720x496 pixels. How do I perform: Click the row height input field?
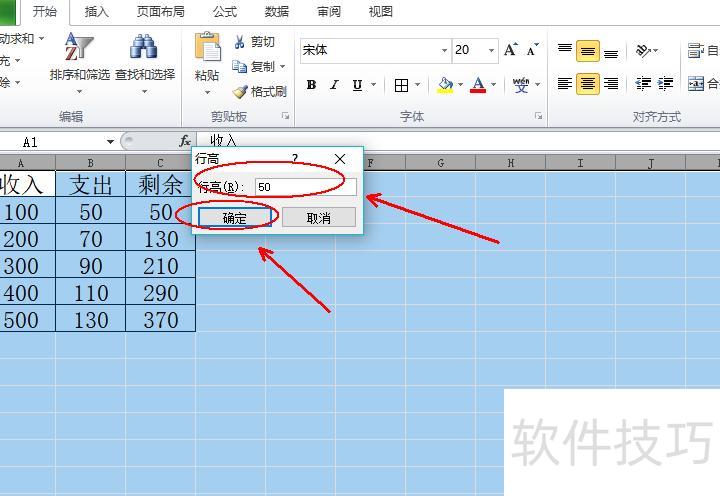click(x=306, y=187)
